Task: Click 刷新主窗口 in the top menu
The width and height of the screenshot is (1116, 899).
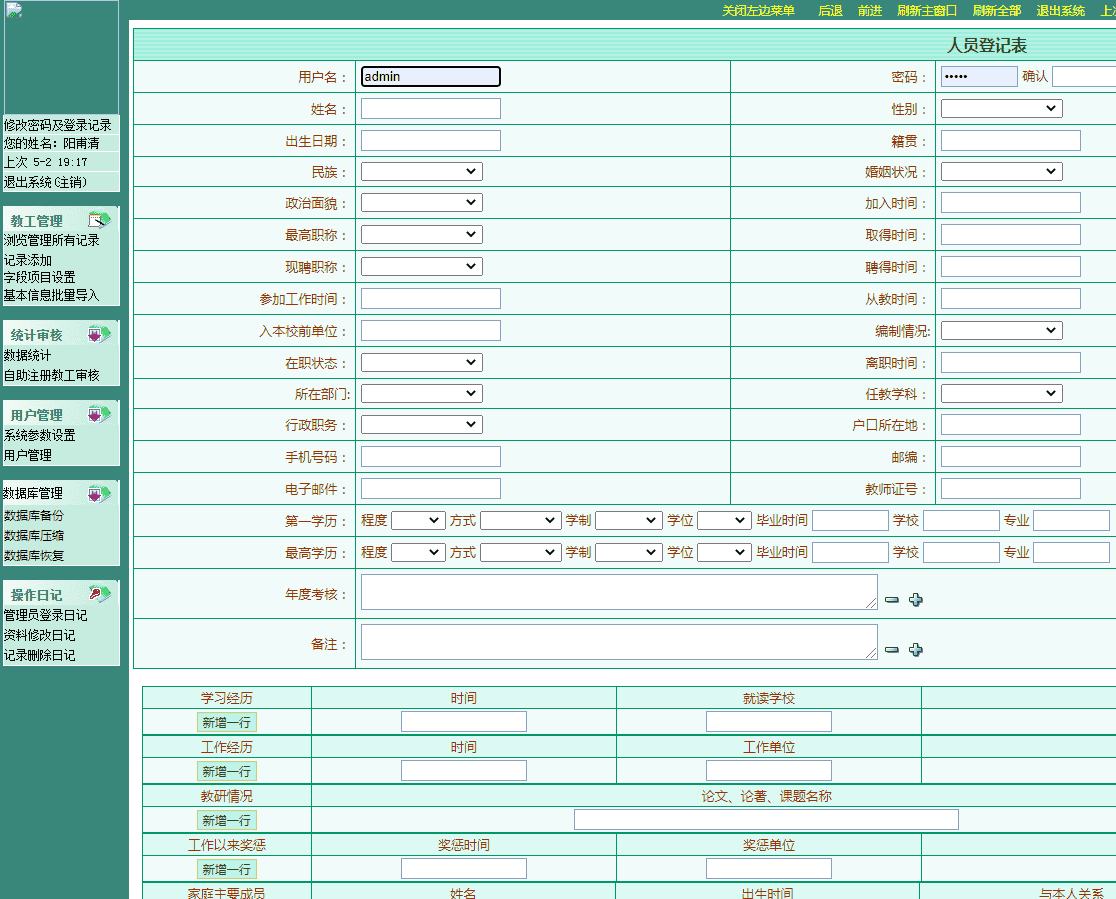Action: click(927, 11)
